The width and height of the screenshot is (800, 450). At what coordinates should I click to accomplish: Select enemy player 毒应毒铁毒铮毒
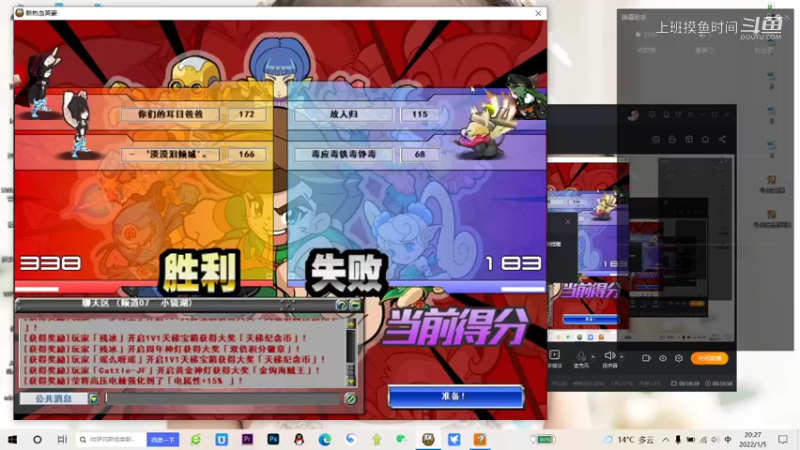pos(343,154)
